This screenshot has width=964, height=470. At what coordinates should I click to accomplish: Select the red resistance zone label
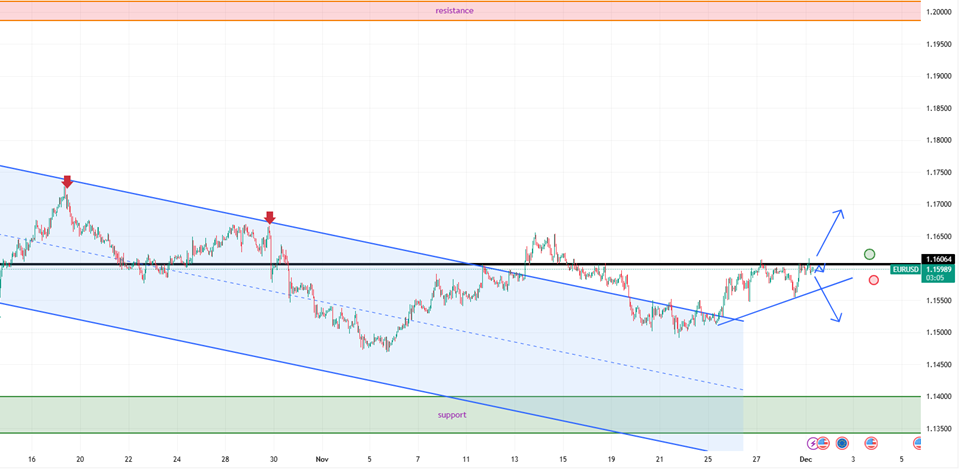454,10
